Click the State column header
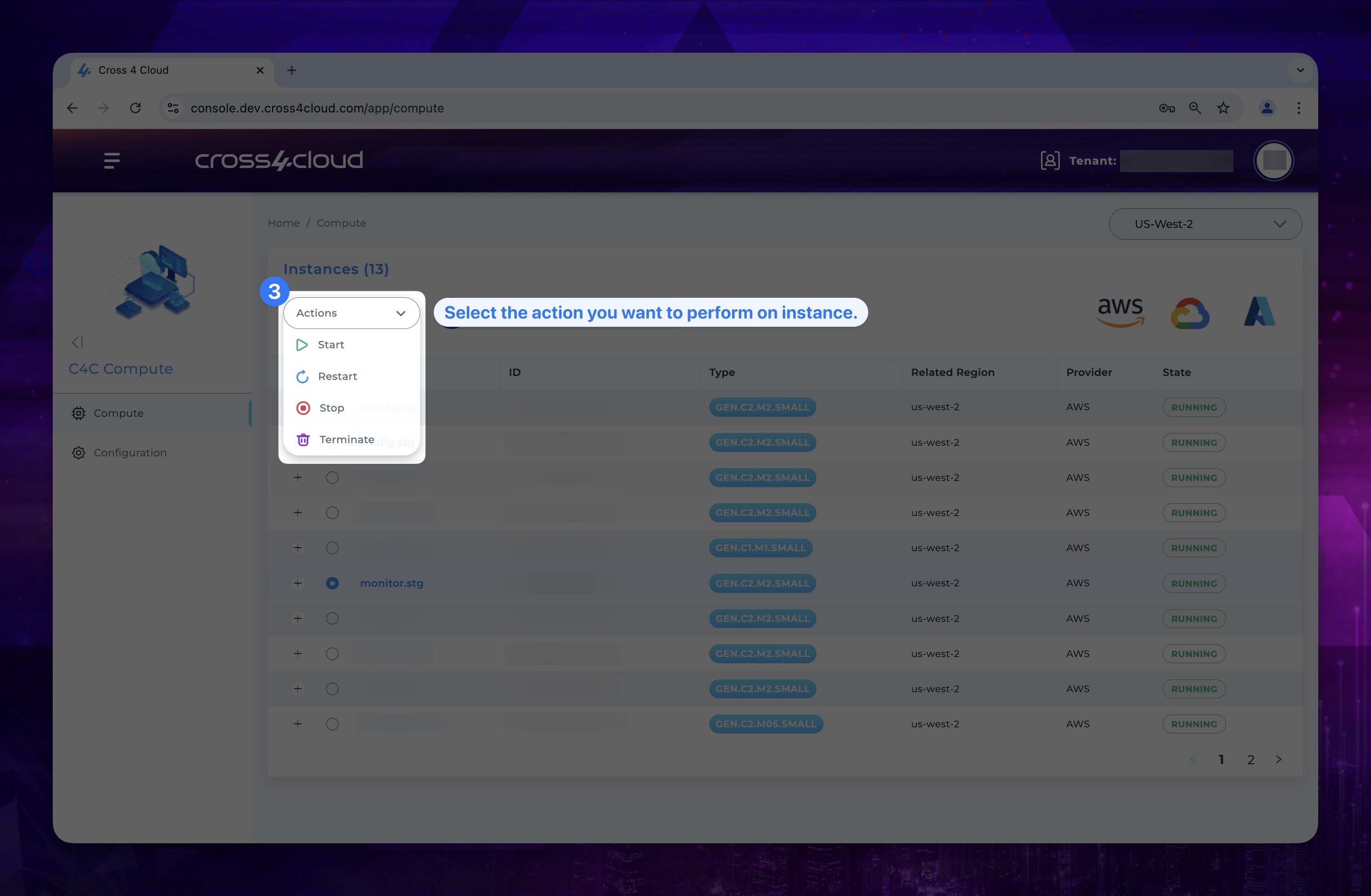This screenshot has width=1371, height=896. coord(1176,372)
